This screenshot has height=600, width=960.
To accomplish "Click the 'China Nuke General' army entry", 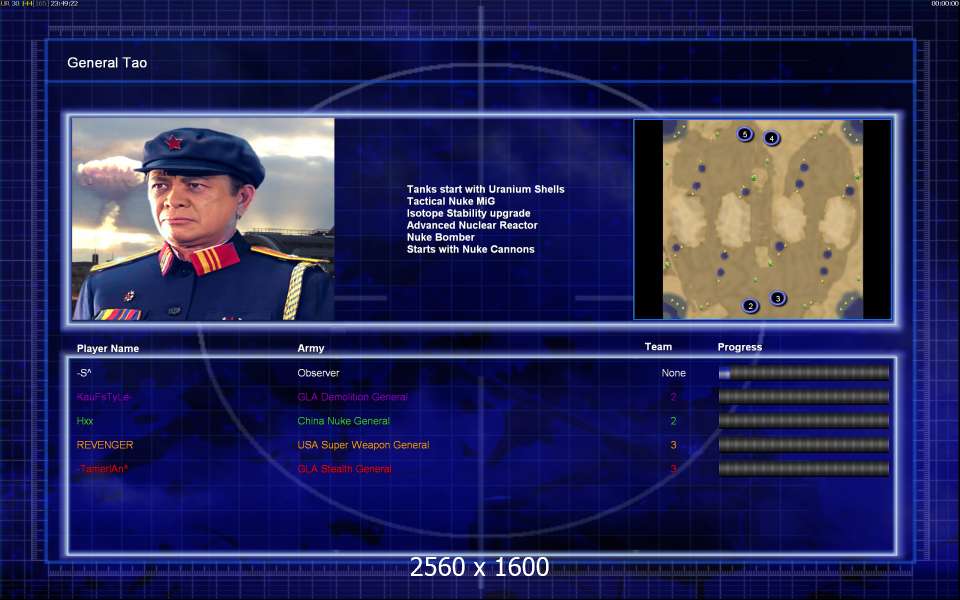I will [x=343, y=421].
